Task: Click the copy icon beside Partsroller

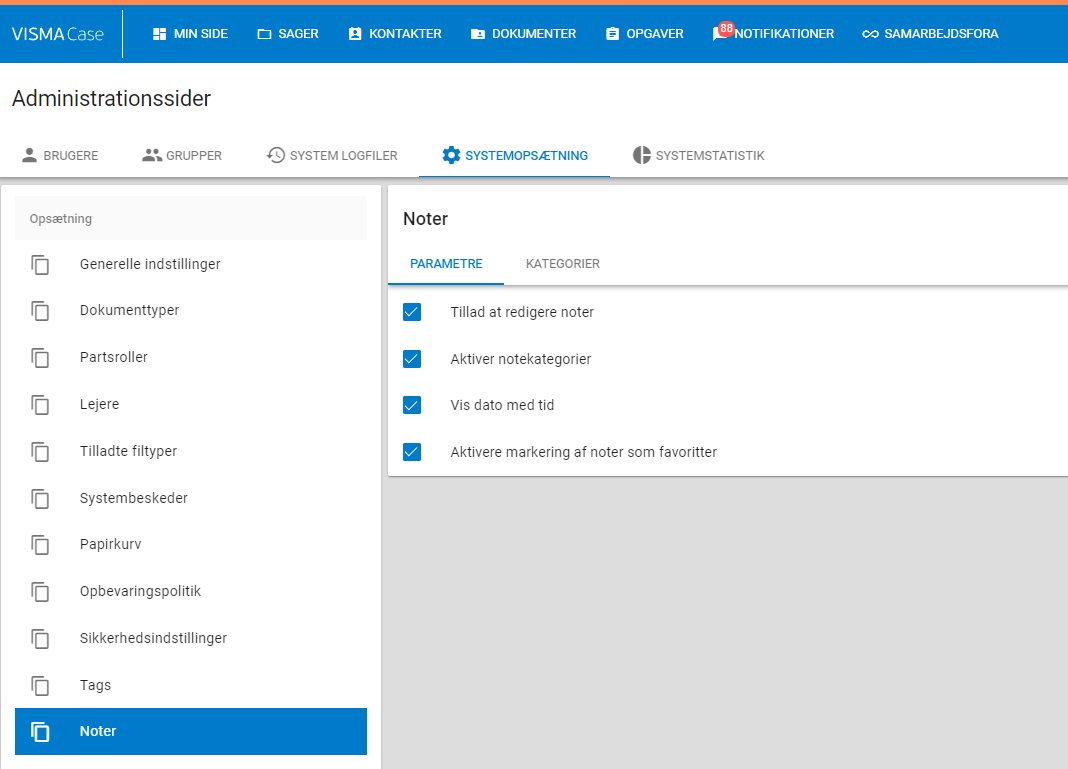Action: click(x=40, y=358)
